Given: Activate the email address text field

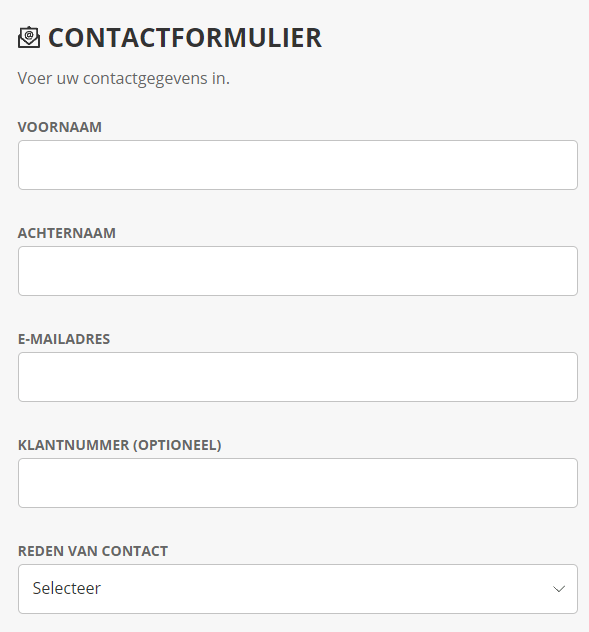Looking at the screenshot, I should tap(298, 377).
